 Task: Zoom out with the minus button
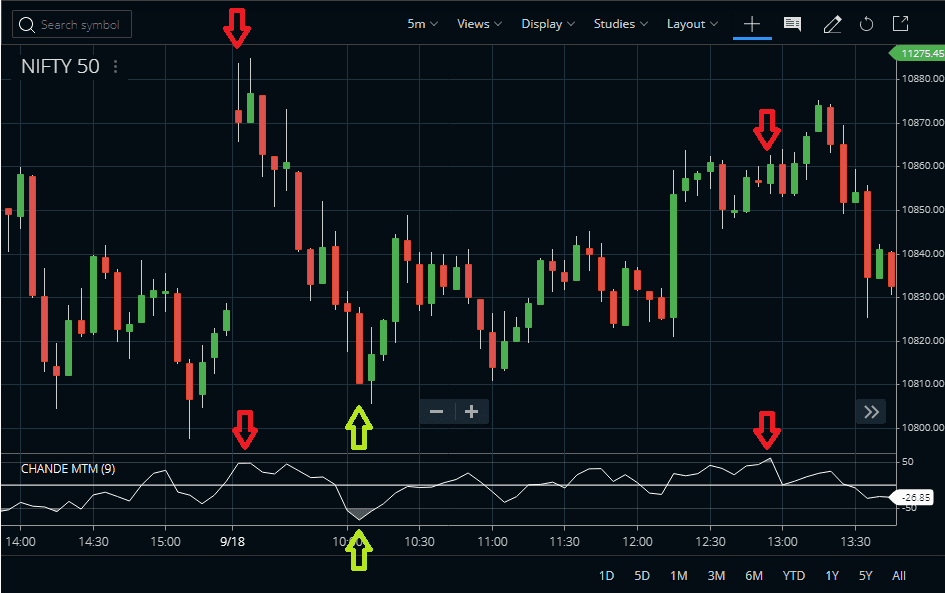click(x=436, y=412)
